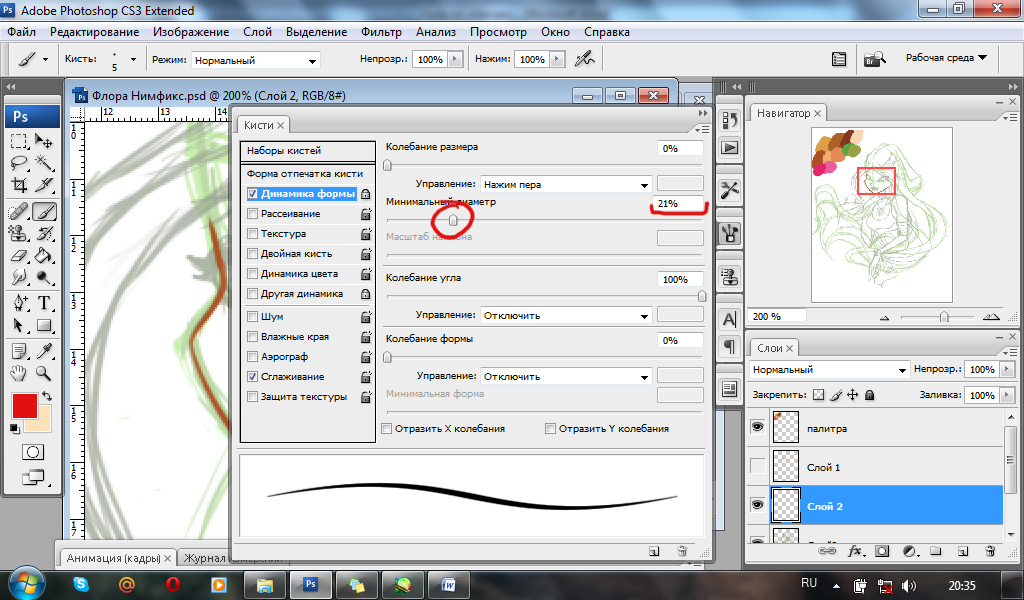
Task: Open Наборы кистей brush presets
Action: [x=284, y=151]
